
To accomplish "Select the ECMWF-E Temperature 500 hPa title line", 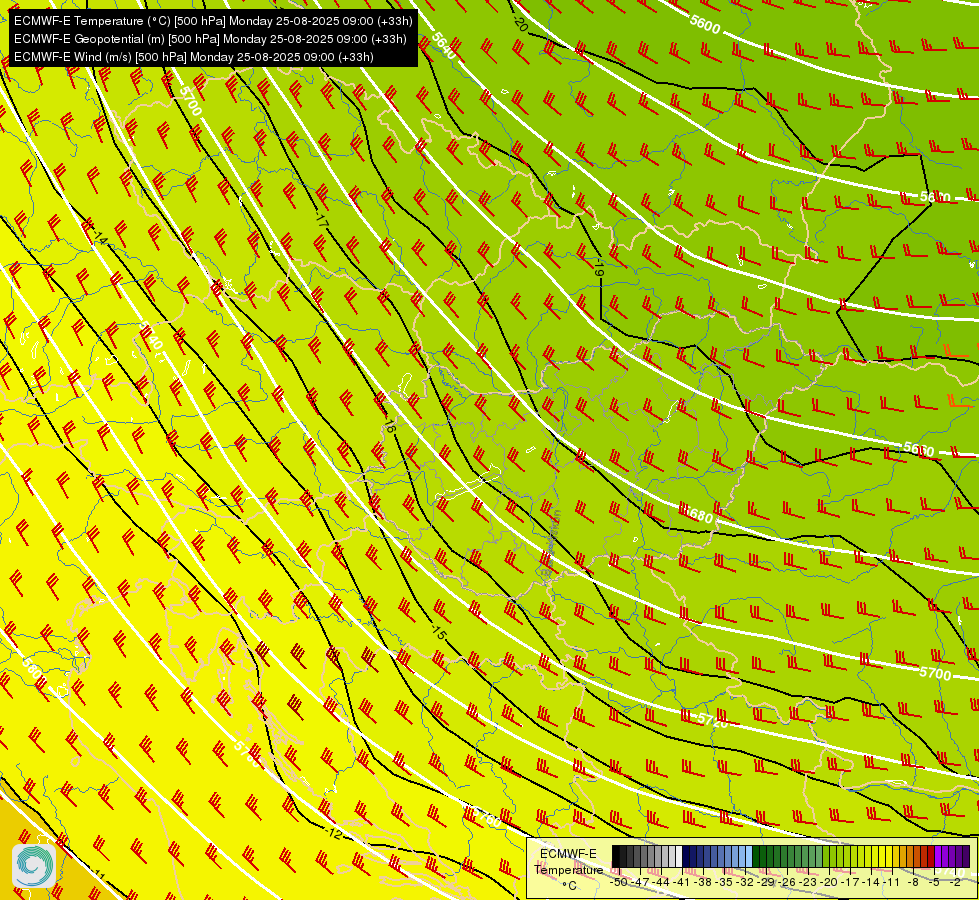I will [x=213, y=21].
